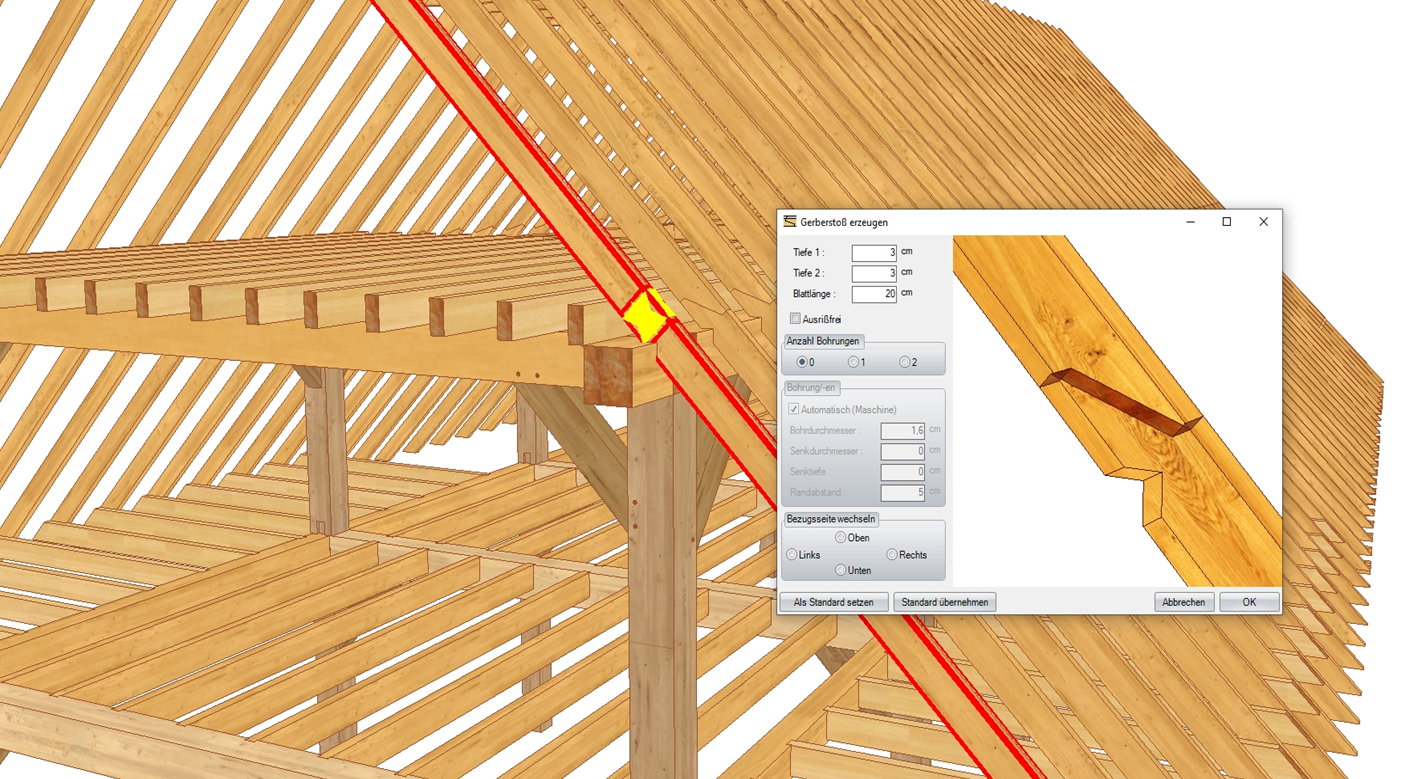The width and height of the screenshot is (1401, 779).
Task: Click the Tiefe 2 input field
Action: (874, 273)
